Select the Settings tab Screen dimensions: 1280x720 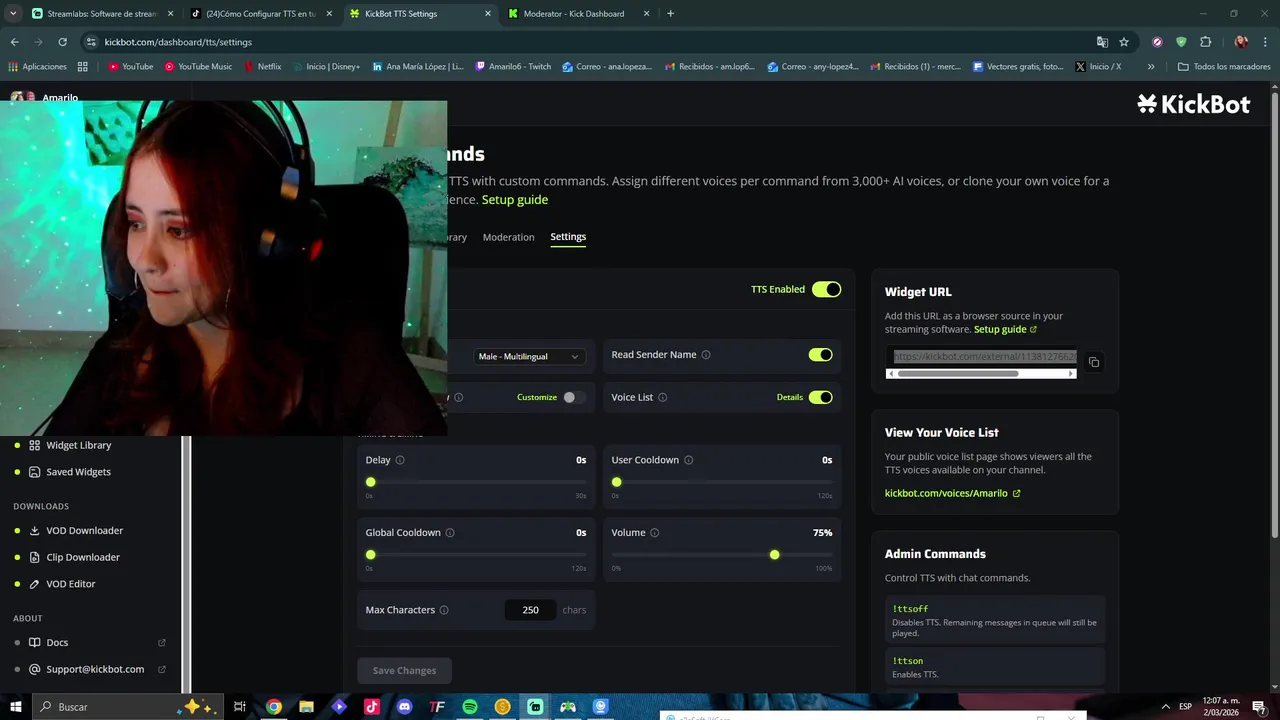568,237
